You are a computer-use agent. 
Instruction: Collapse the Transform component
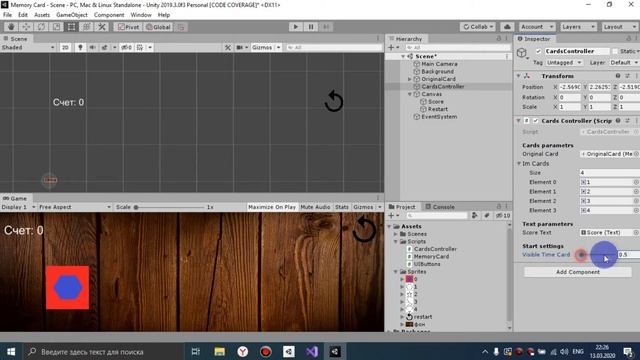pos(518,76)
